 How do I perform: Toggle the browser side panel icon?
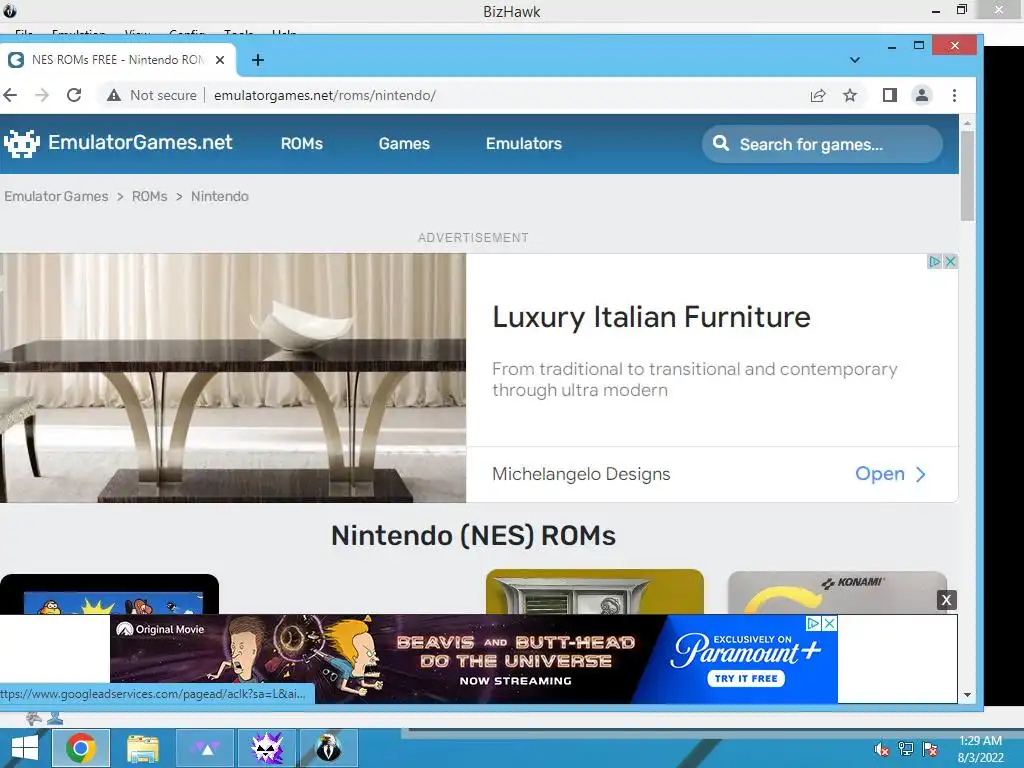[889, 95]
